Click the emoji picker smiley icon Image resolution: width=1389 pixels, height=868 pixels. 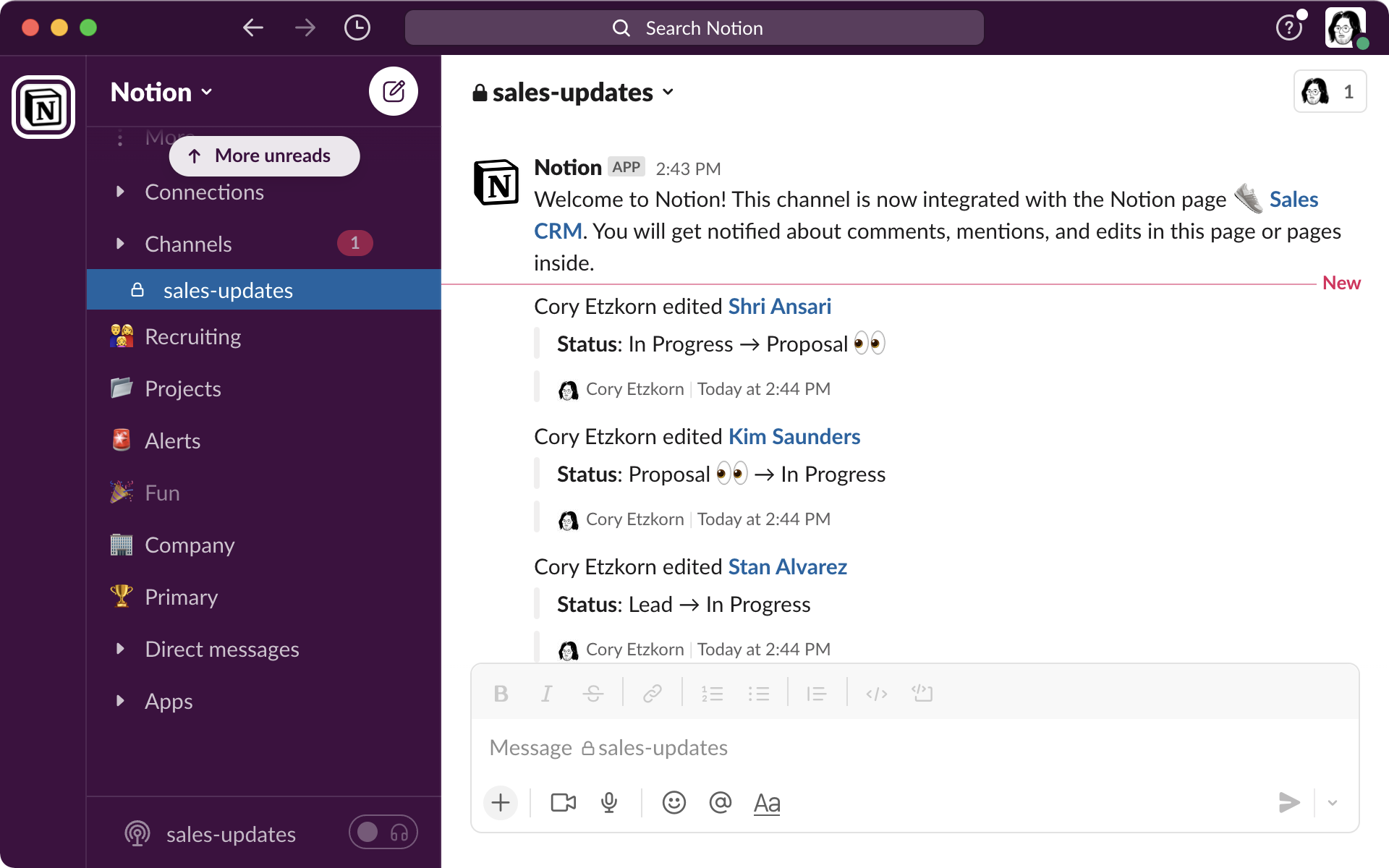click(x=674, y=802)
